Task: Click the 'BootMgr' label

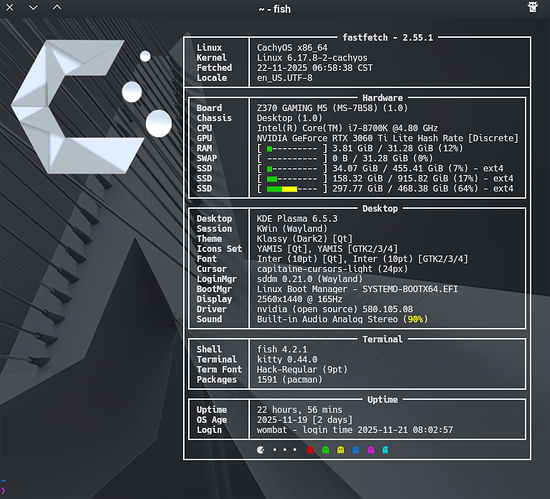Action: [x=214, y=289]
